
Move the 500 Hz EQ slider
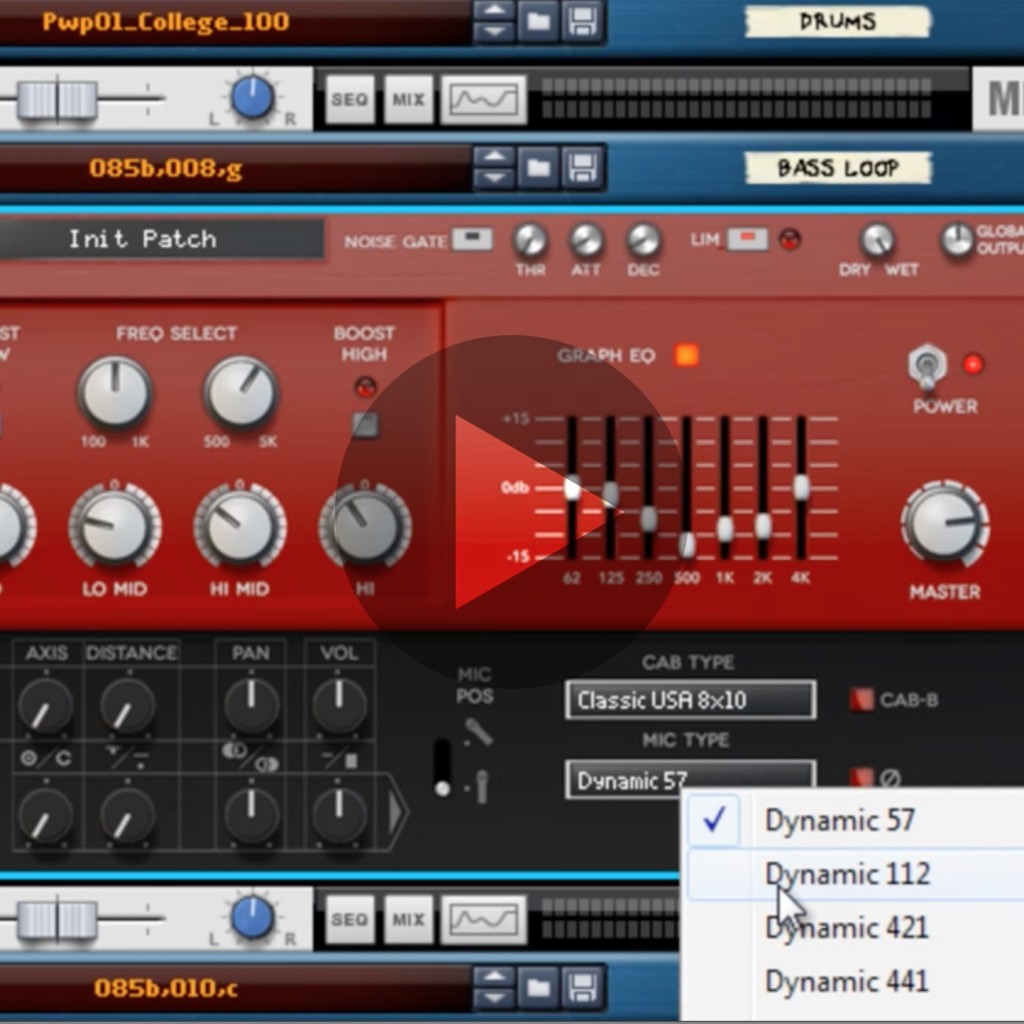[x=686, y=544]
